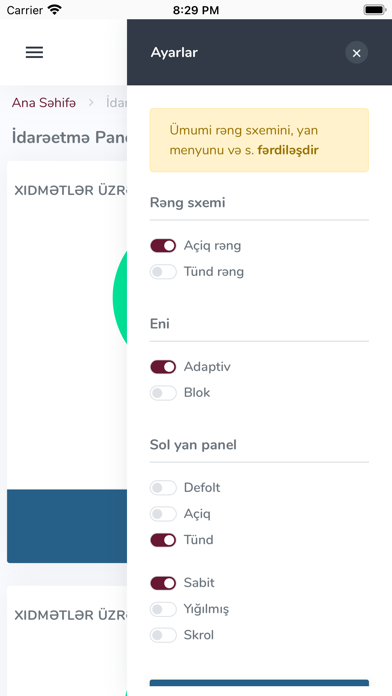
Task: Go to Ana Səhifə breadcrumb link
Action: click(x=44, y=103)
